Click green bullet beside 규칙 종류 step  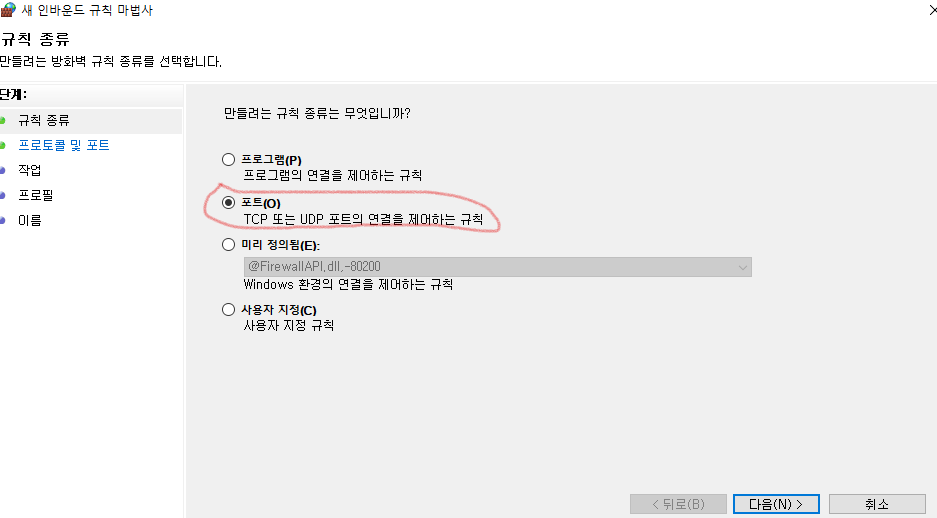tap(2, 121)
